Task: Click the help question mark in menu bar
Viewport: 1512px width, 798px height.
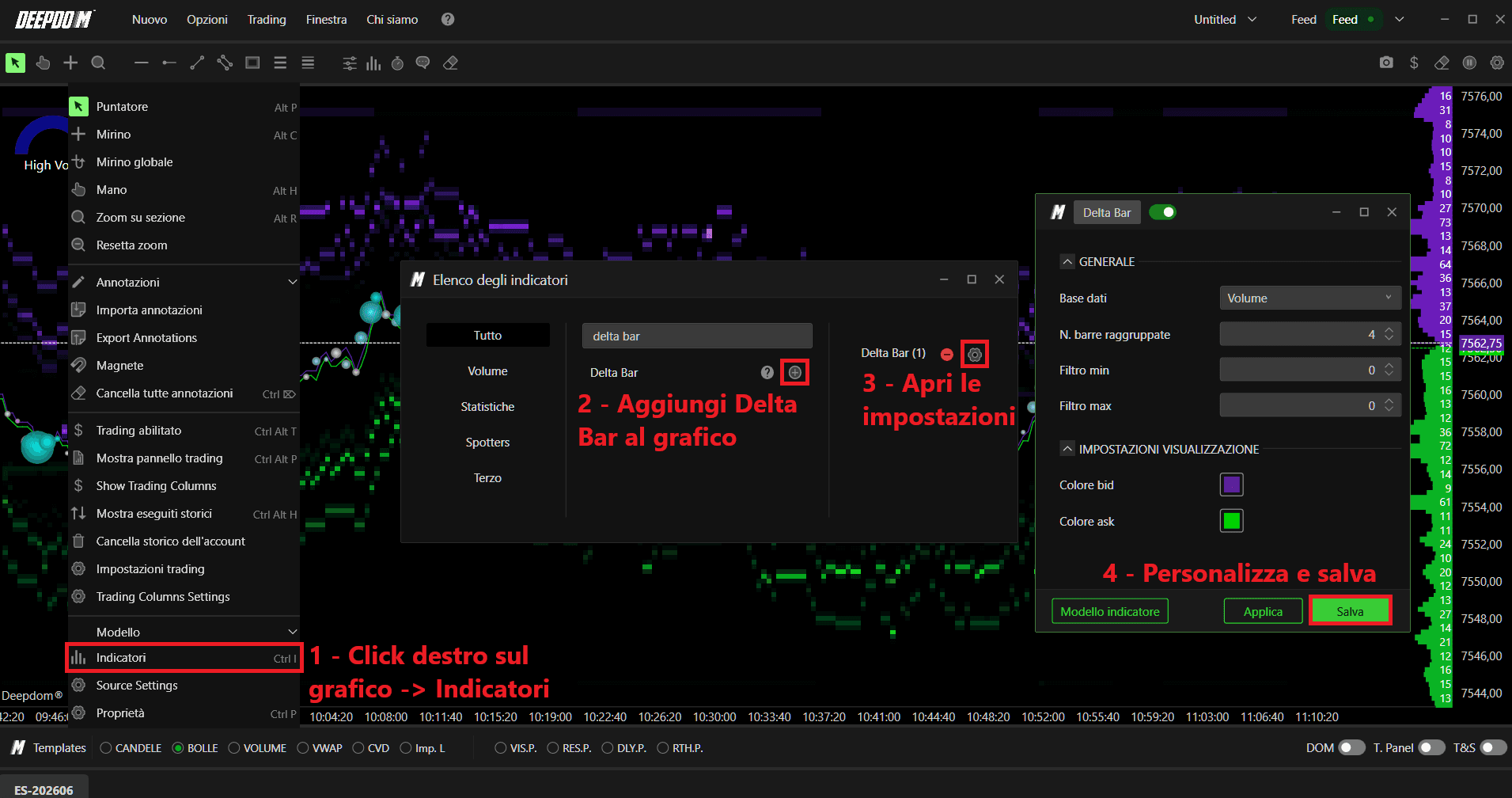Action: pos(448,19)
